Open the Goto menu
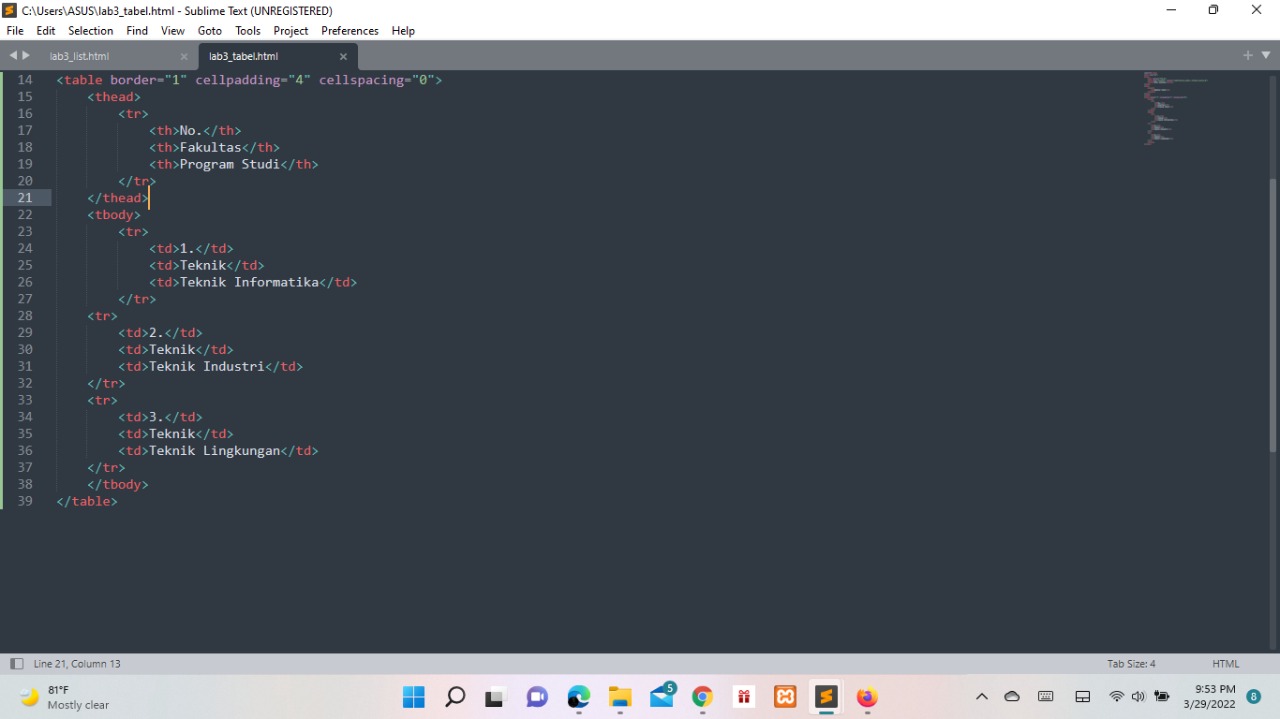 [x=210, y=31]
